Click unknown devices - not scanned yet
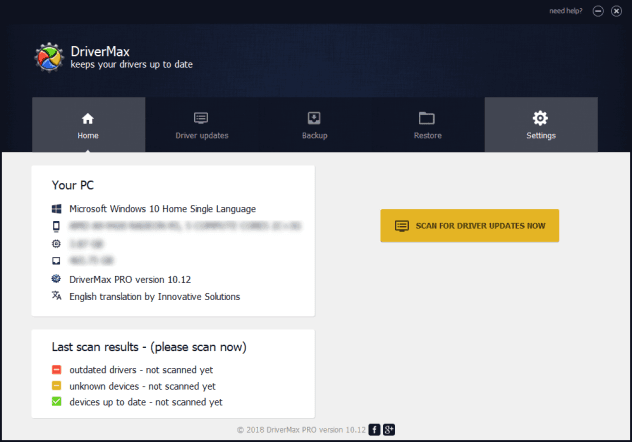 (142, 386)
